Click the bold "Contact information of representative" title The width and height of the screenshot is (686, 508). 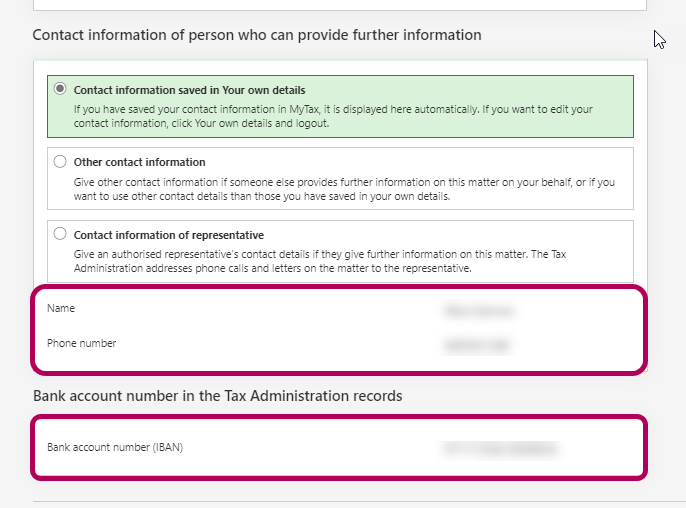click(x=168, y=235)
